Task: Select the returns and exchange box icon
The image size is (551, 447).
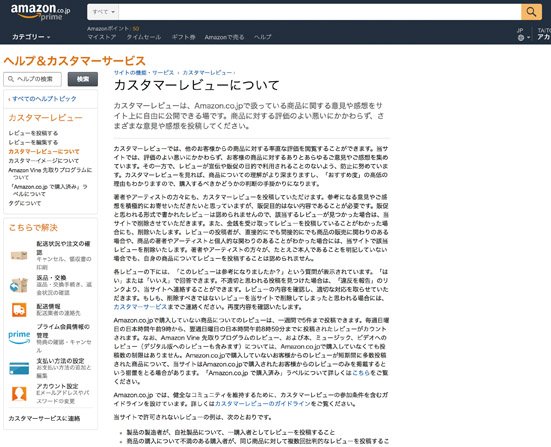Action: (x=19, y=285)
